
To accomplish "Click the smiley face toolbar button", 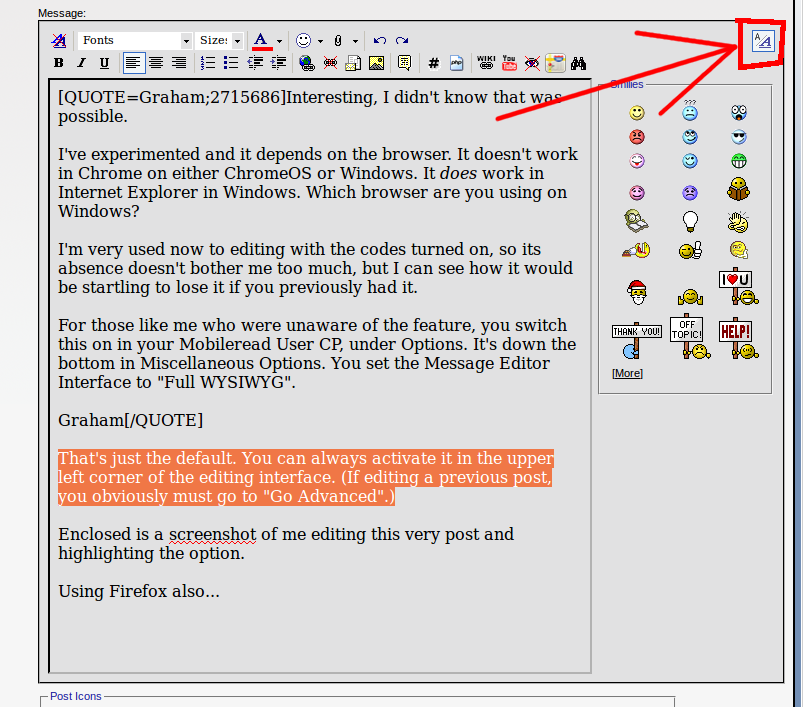I will (303, 40).
